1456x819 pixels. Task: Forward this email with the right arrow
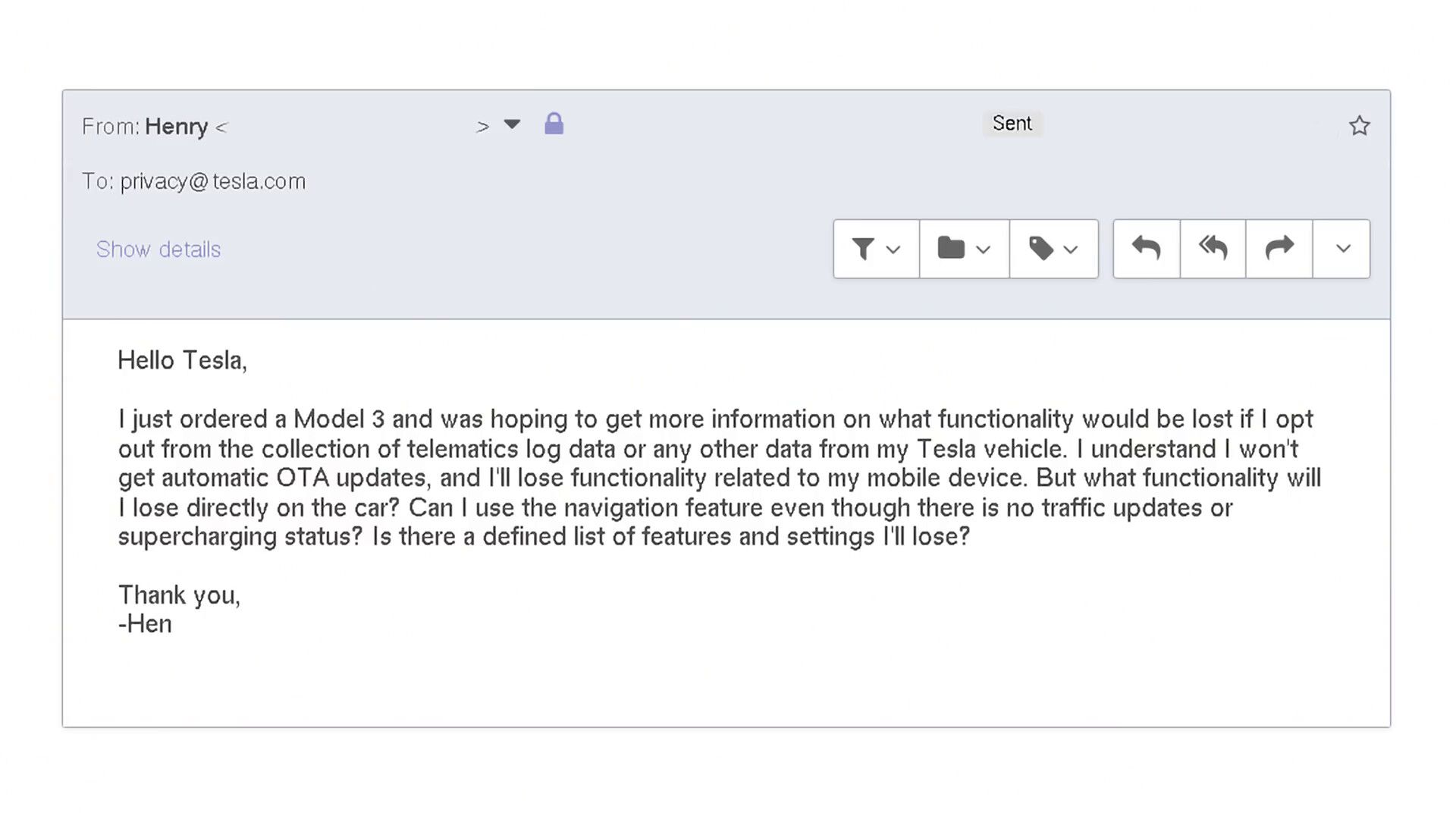pos(1279,249)
